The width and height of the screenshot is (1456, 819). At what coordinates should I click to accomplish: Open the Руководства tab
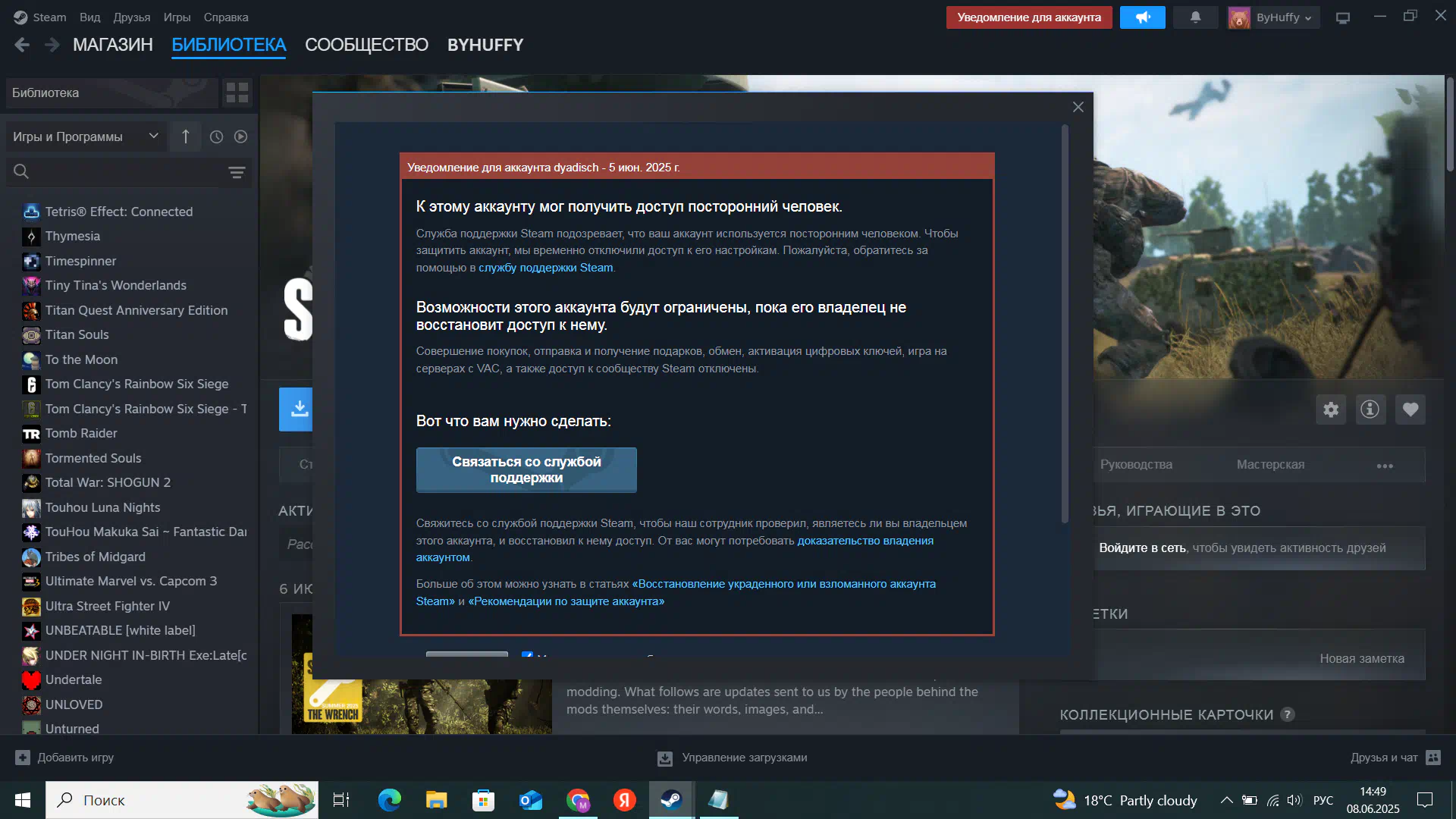pos(1136,464)
